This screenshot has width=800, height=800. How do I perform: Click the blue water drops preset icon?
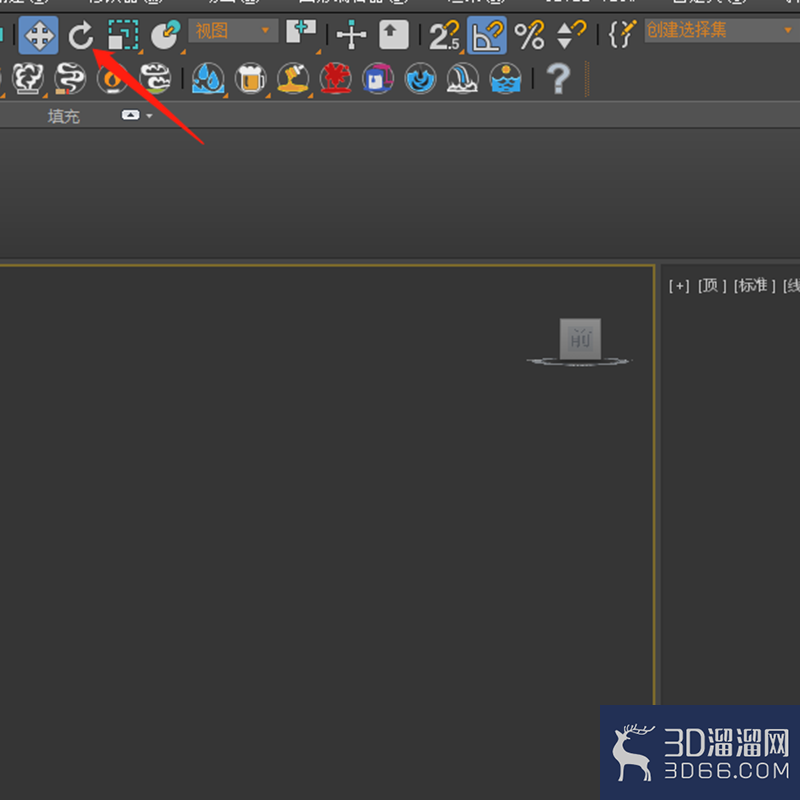coord(208,79)
